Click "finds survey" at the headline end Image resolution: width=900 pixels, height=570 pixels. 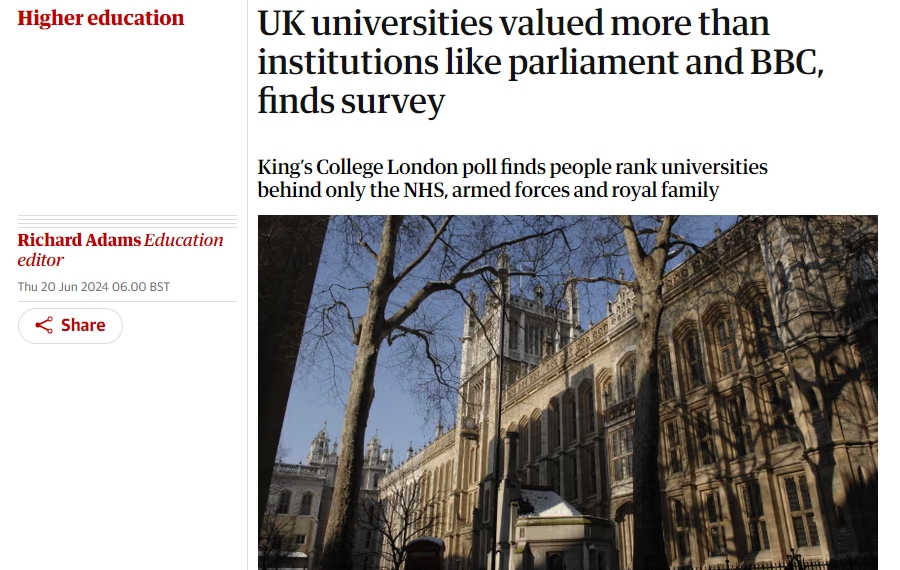point(351,101)
